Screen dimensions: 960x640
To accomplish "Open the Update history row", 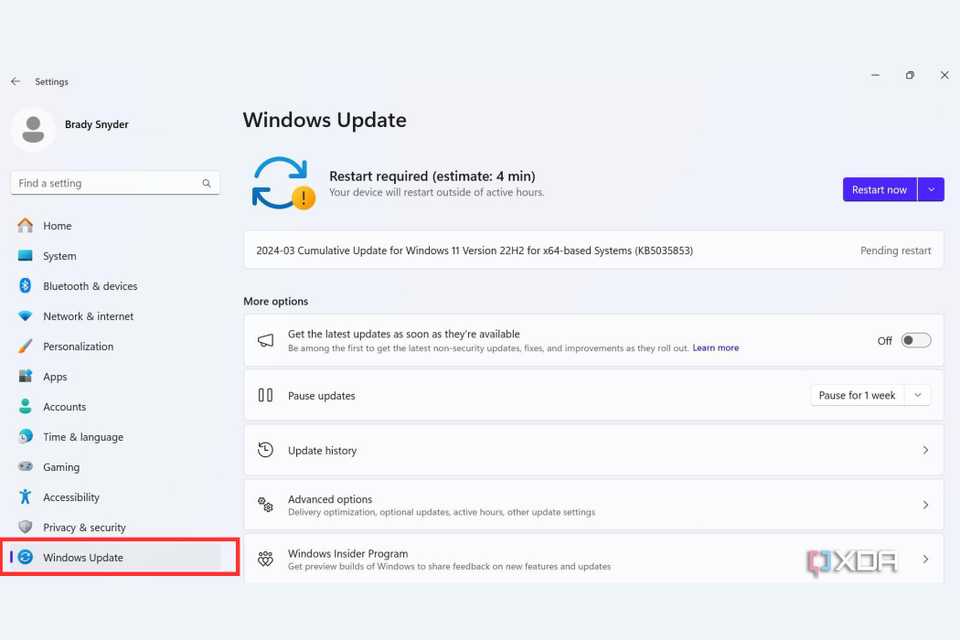I will [x=593, y=450].
